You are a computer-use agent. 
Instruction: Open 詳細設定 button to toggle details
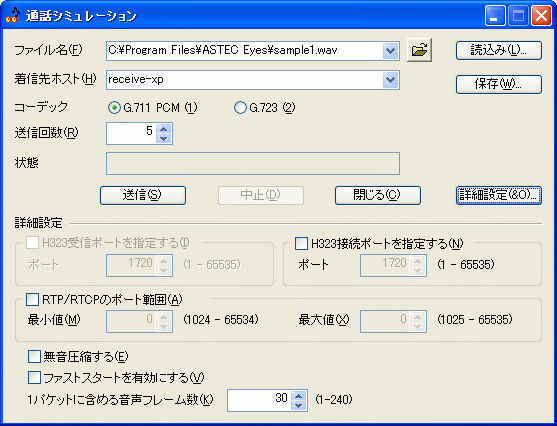[x=499, y=195]
